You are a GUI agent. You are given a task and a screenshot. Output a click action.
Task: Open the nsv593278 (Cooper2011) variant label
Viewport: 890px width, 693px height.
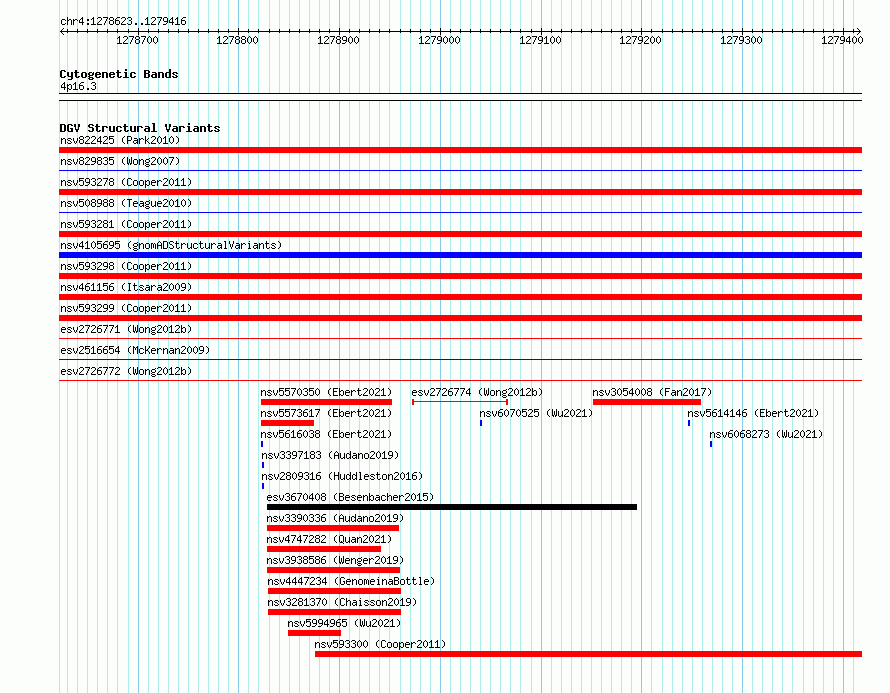[x=126, y=182]
